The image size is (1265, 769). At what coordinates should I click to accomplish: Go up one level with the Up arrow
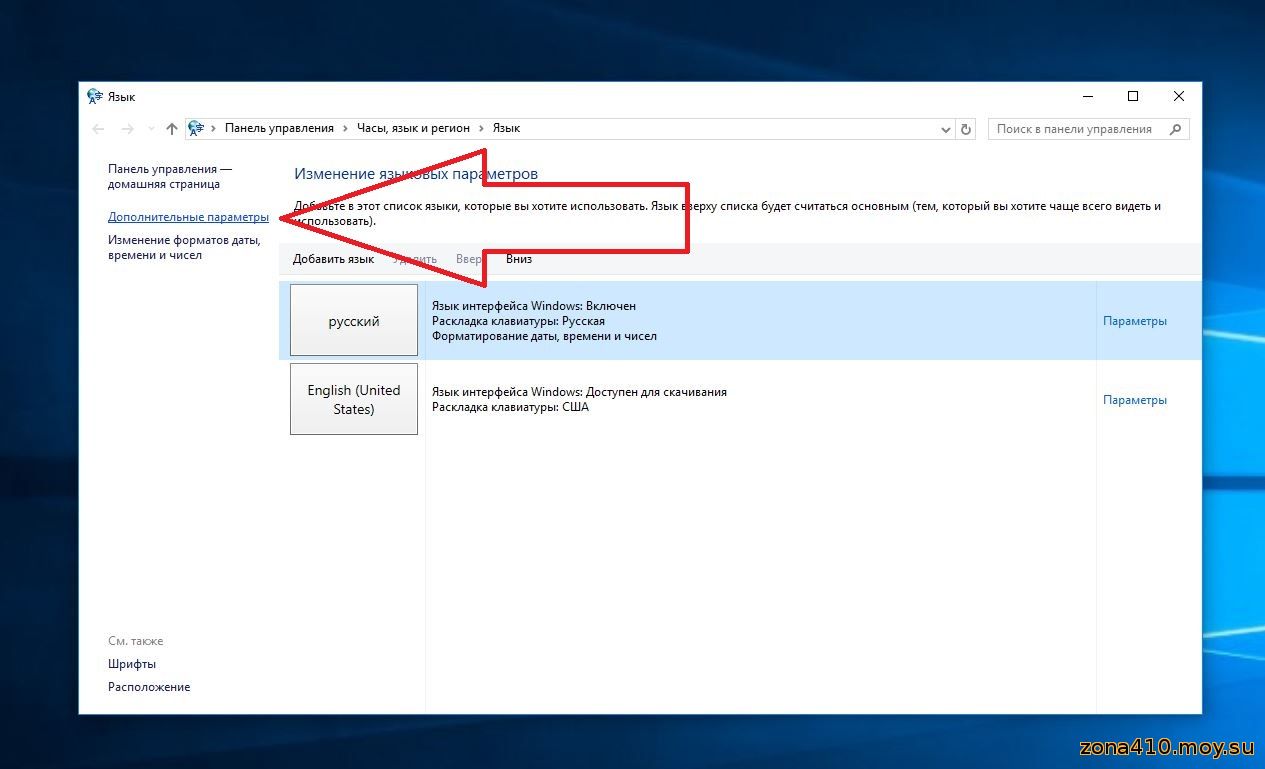(172, 129)
